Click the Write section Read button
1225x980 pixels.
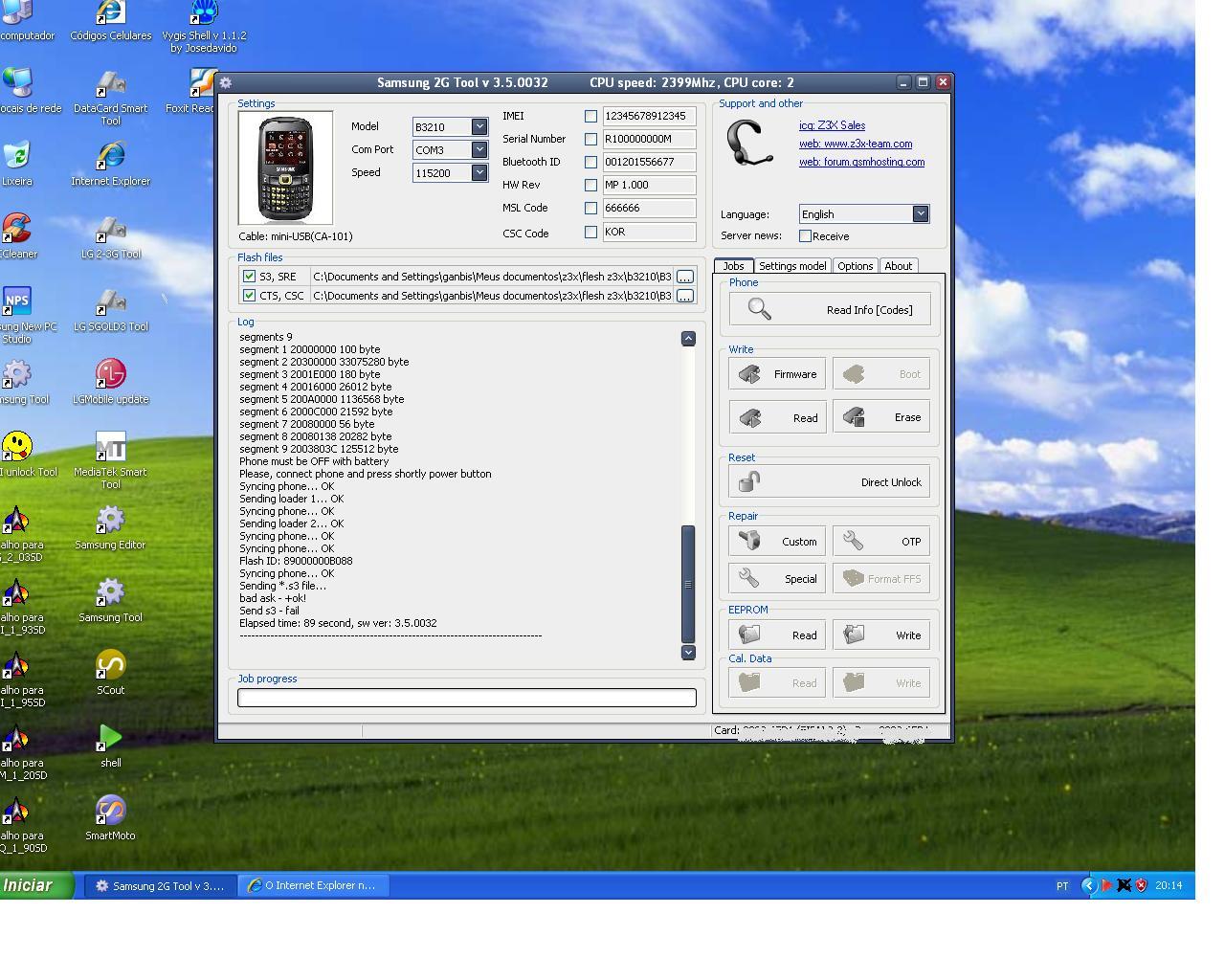click(x=777, y=417)
